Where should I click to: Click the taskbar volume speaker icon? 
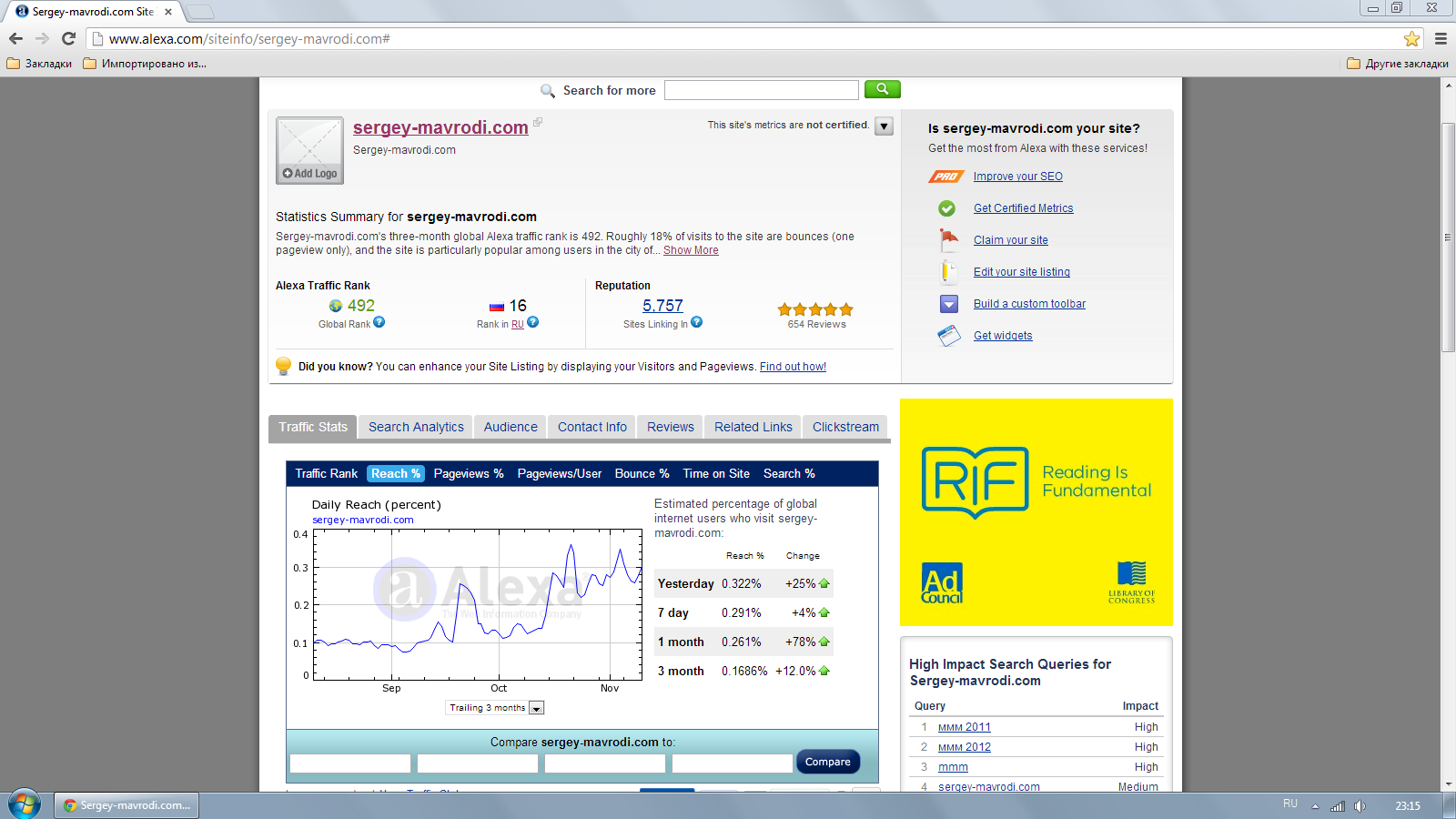click(1360, 806)
